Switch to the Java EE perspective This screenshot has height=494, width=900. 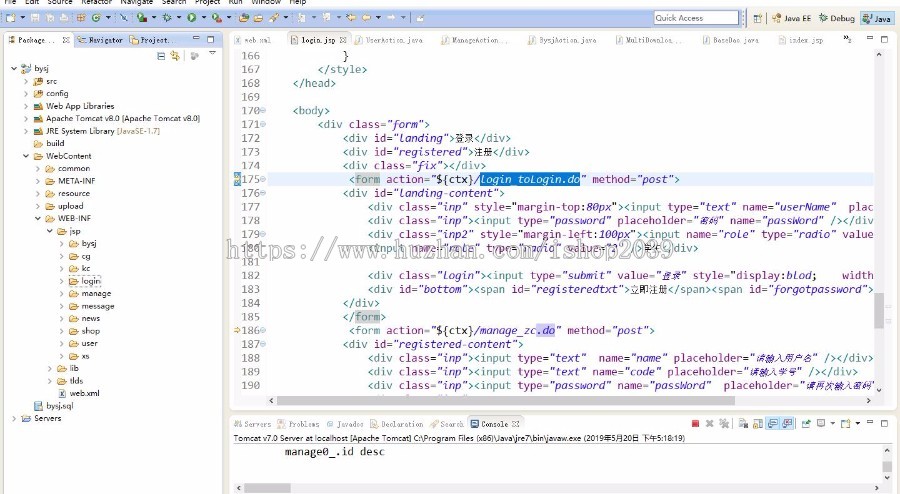tap(789, 18)
